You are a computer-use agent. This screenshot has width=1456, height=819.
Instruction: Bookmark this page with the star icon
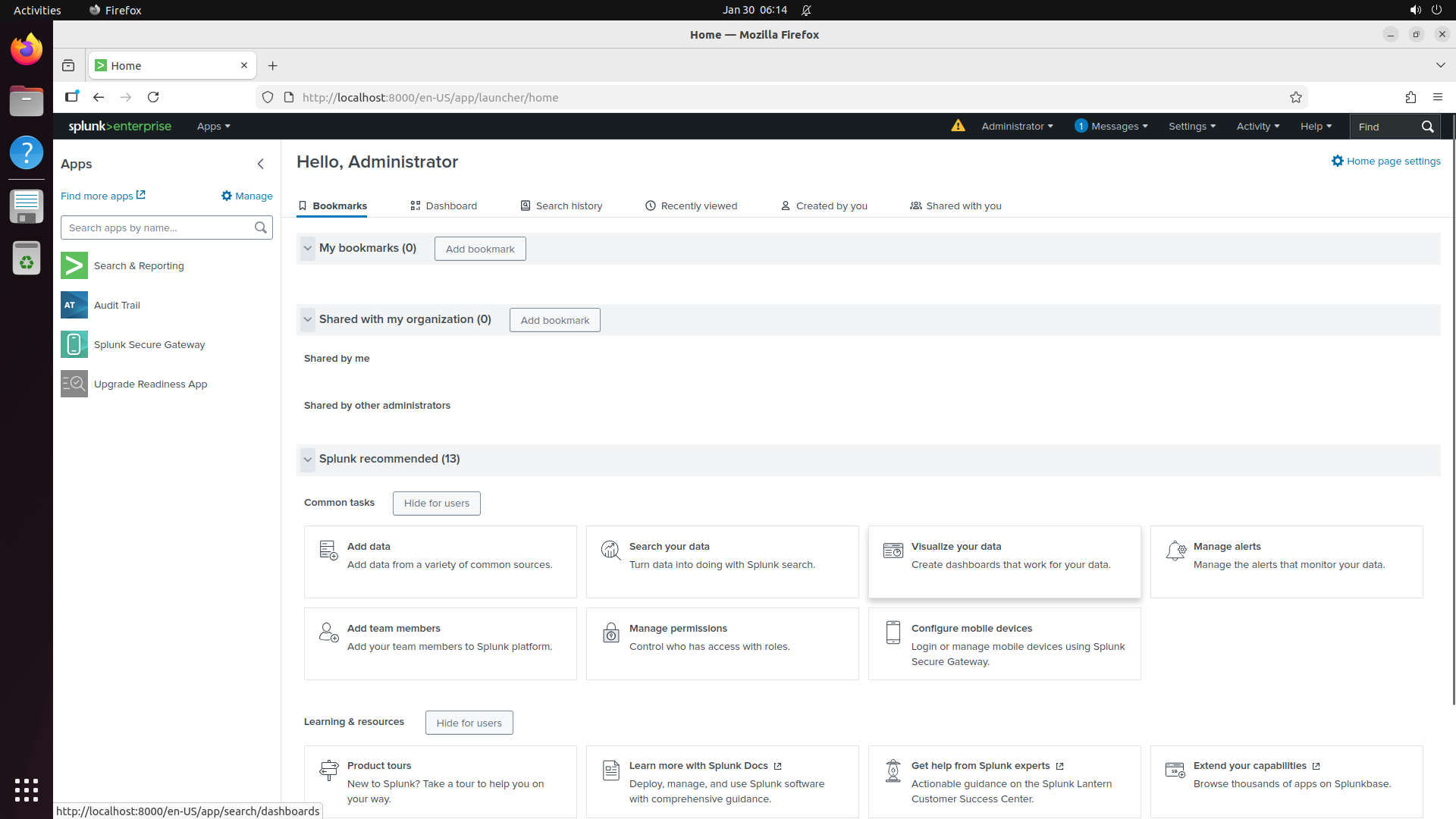1296,97
